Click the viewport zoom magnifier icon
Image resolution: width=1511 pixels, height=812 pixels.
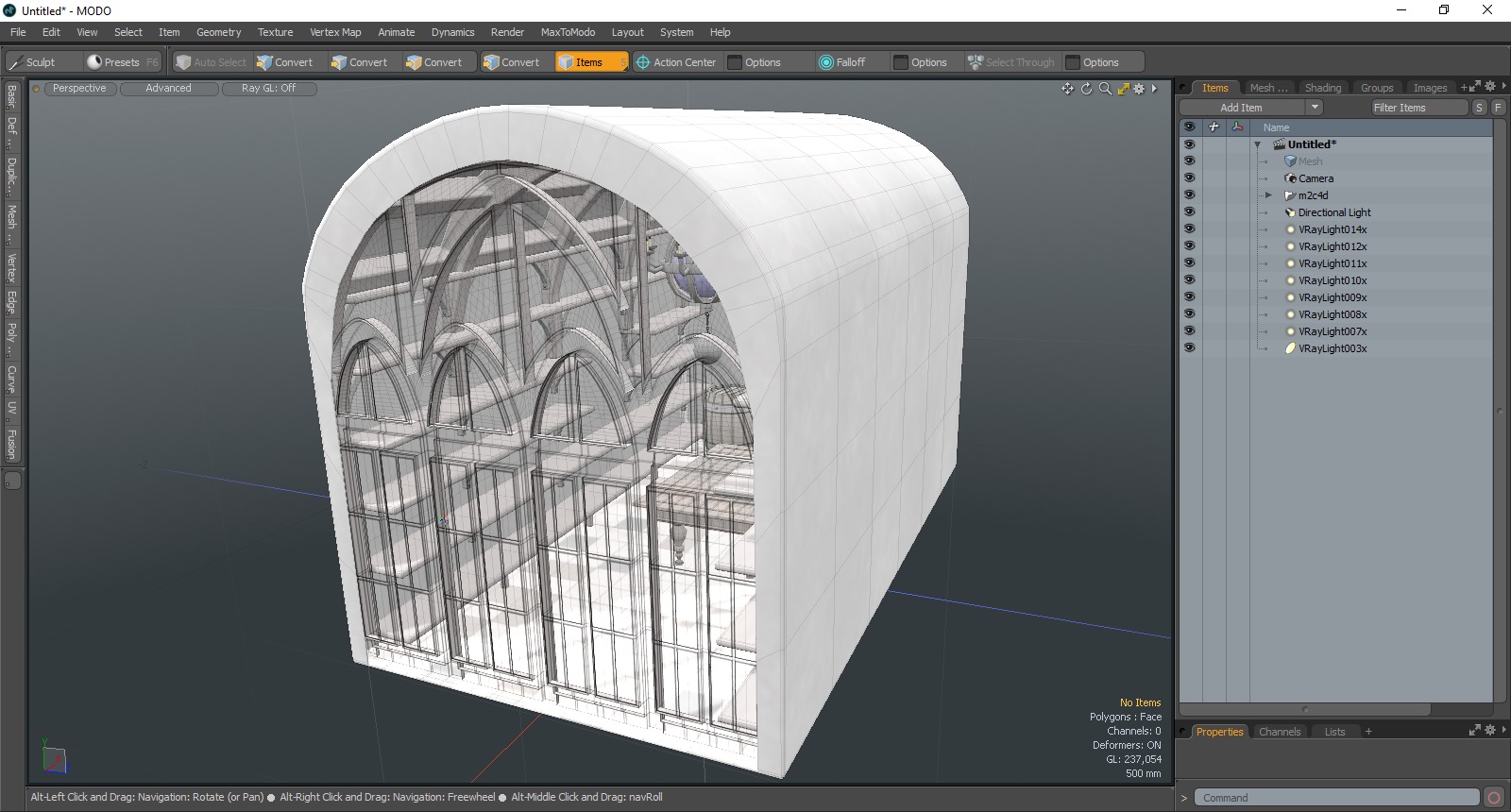click(1105, 89)
